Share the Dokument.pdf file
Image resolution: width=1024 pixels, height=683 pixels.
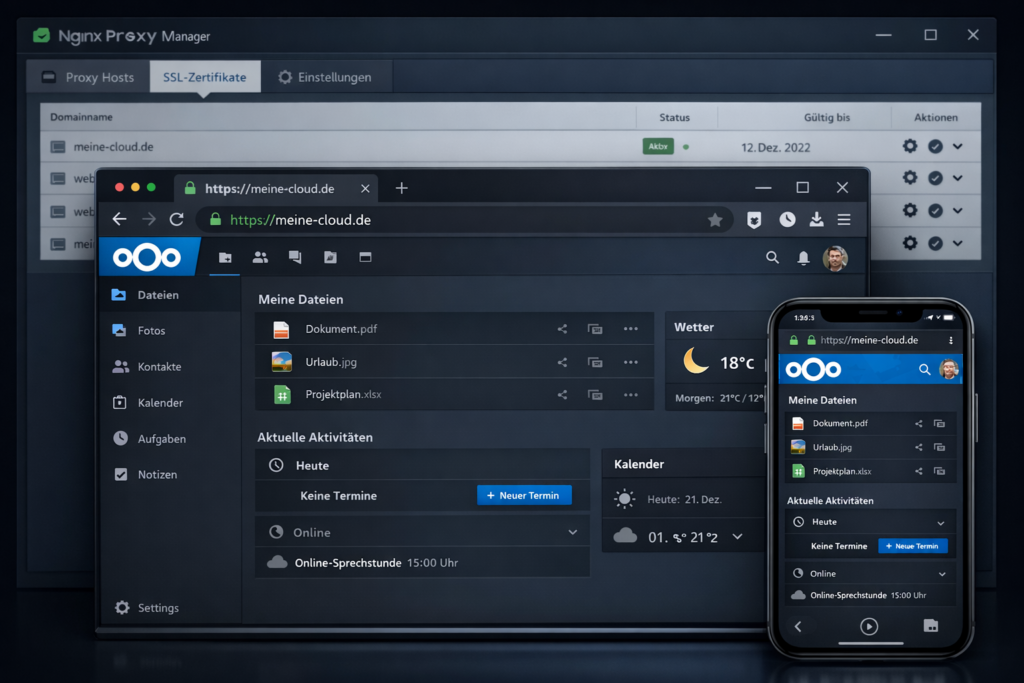click(562, 329)
